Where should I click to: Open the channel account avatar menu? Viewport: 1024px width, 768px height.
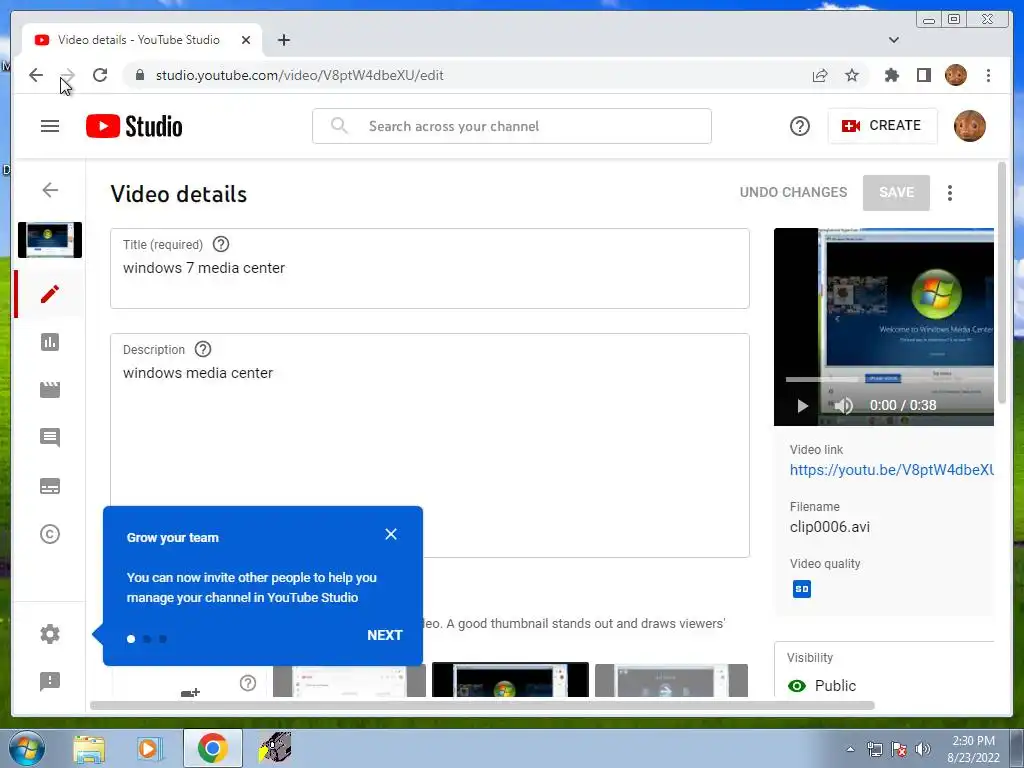coord(969,126)
